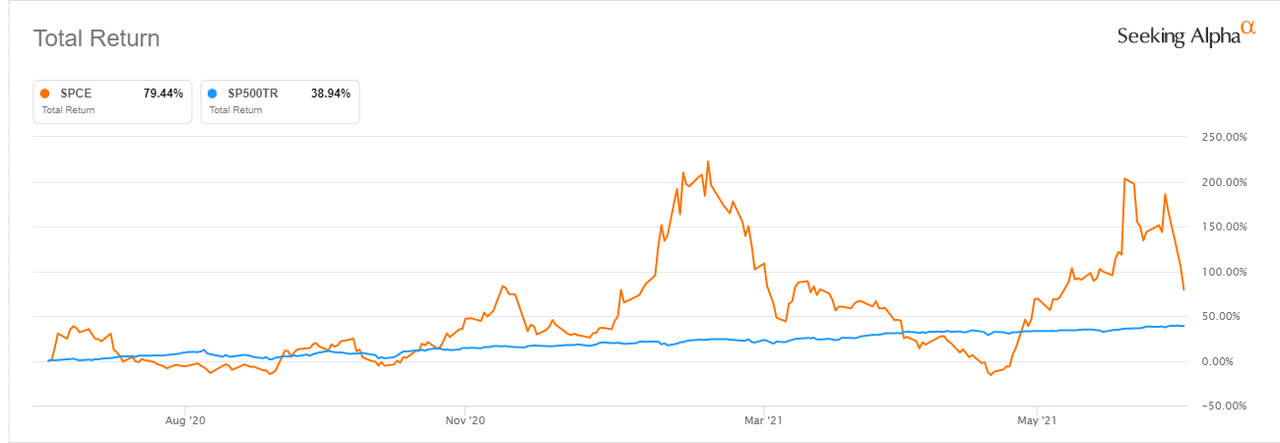Image resolution: width=1280 pixels, height=443 pixels.
Task: Click the SP500TR 38.94% return value
Action: click(x=331, y=93)
